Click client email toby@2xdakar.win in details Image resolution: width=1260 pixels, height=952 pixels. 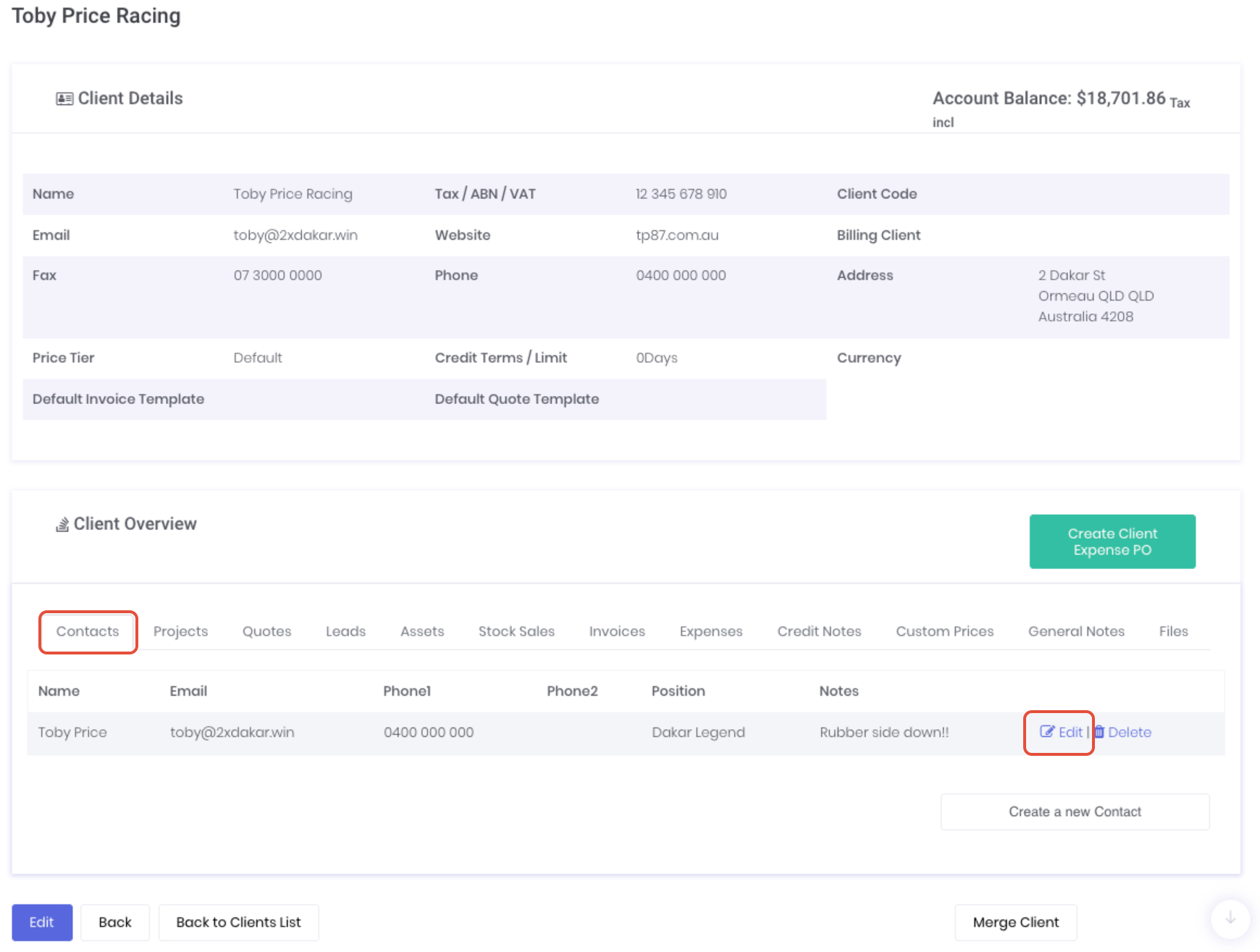[x=295, y=235]
